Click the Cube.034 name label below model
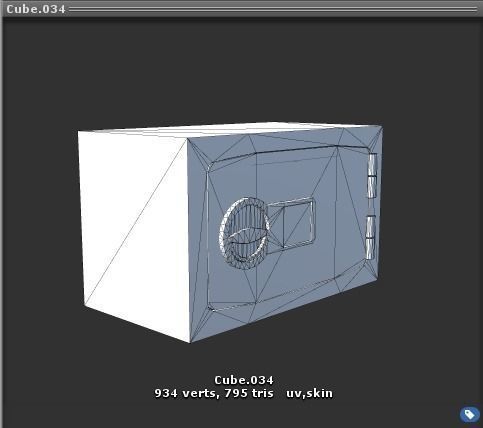The width and height of the screenshot is (483, 428). point(244,380)
